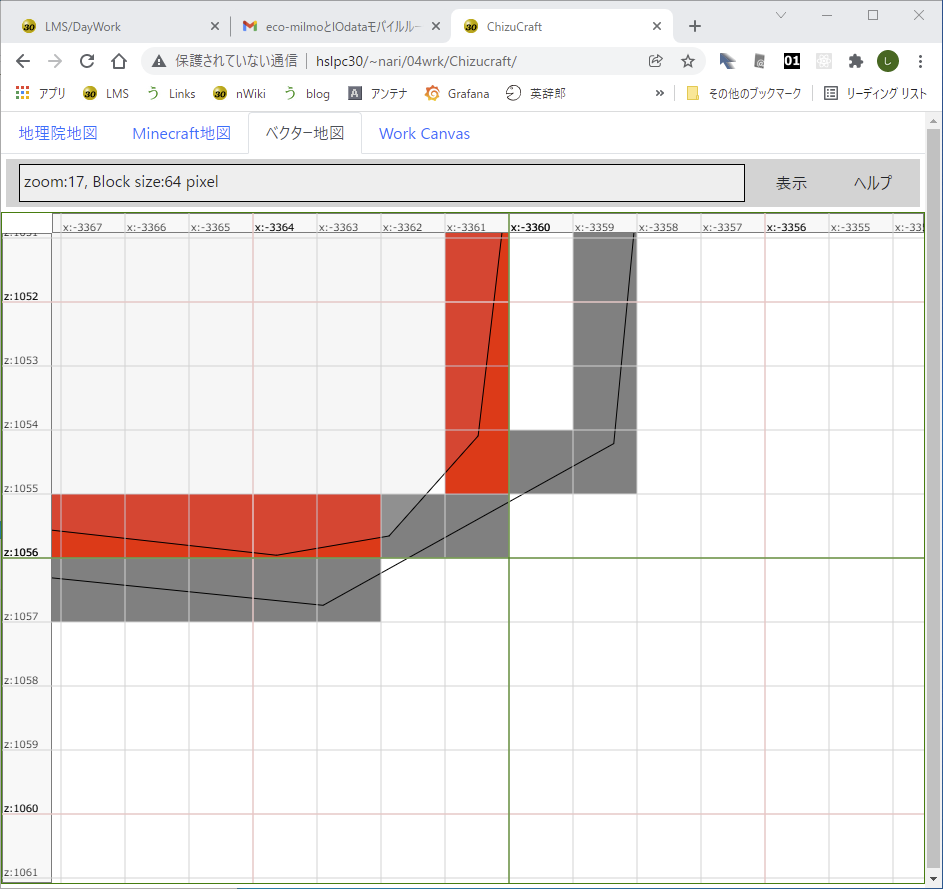Viewport: 943px width, 889px height.
Task: Switch to the 地理院地図 tab
Action: pos(58,133)
